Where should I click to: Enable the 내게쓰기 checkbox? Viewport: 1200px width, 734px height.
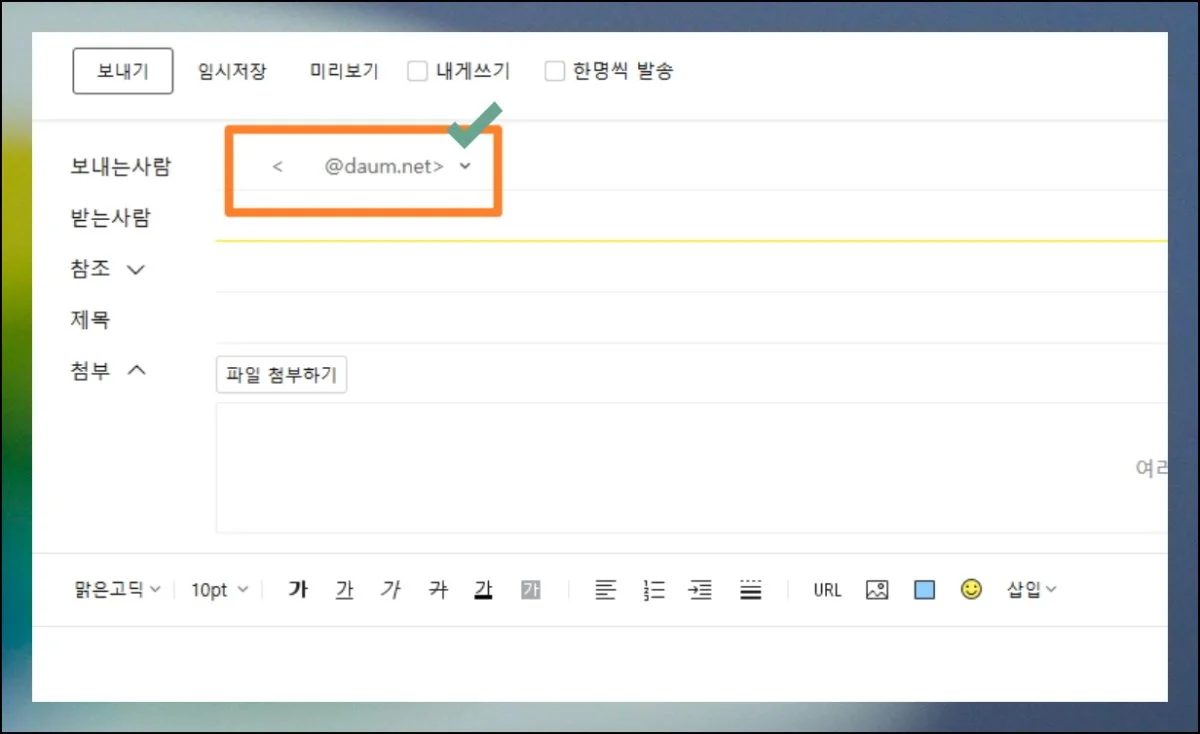click(x=417, y=71)
